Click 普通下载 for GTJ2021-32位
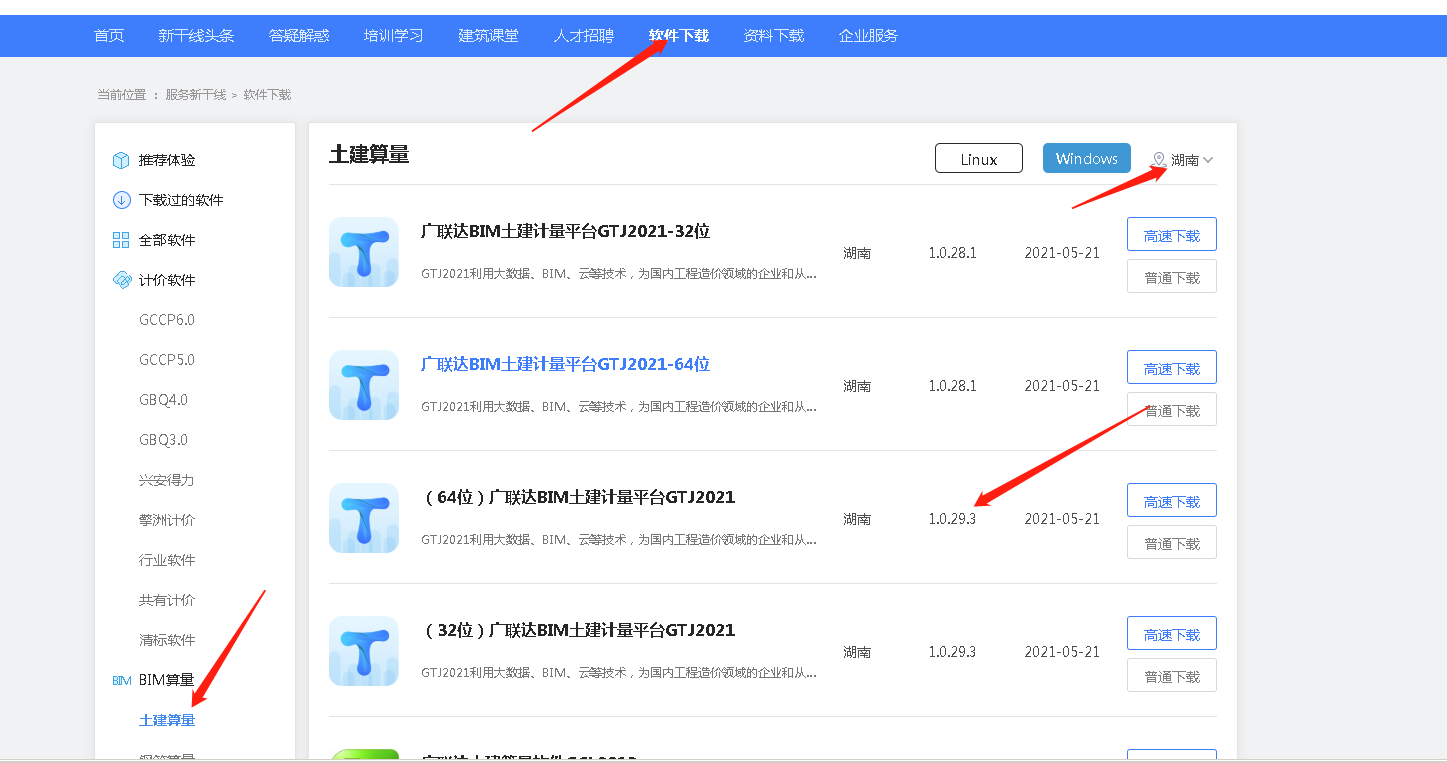Screen dimensions: 1447x763 click(1172, 276)
